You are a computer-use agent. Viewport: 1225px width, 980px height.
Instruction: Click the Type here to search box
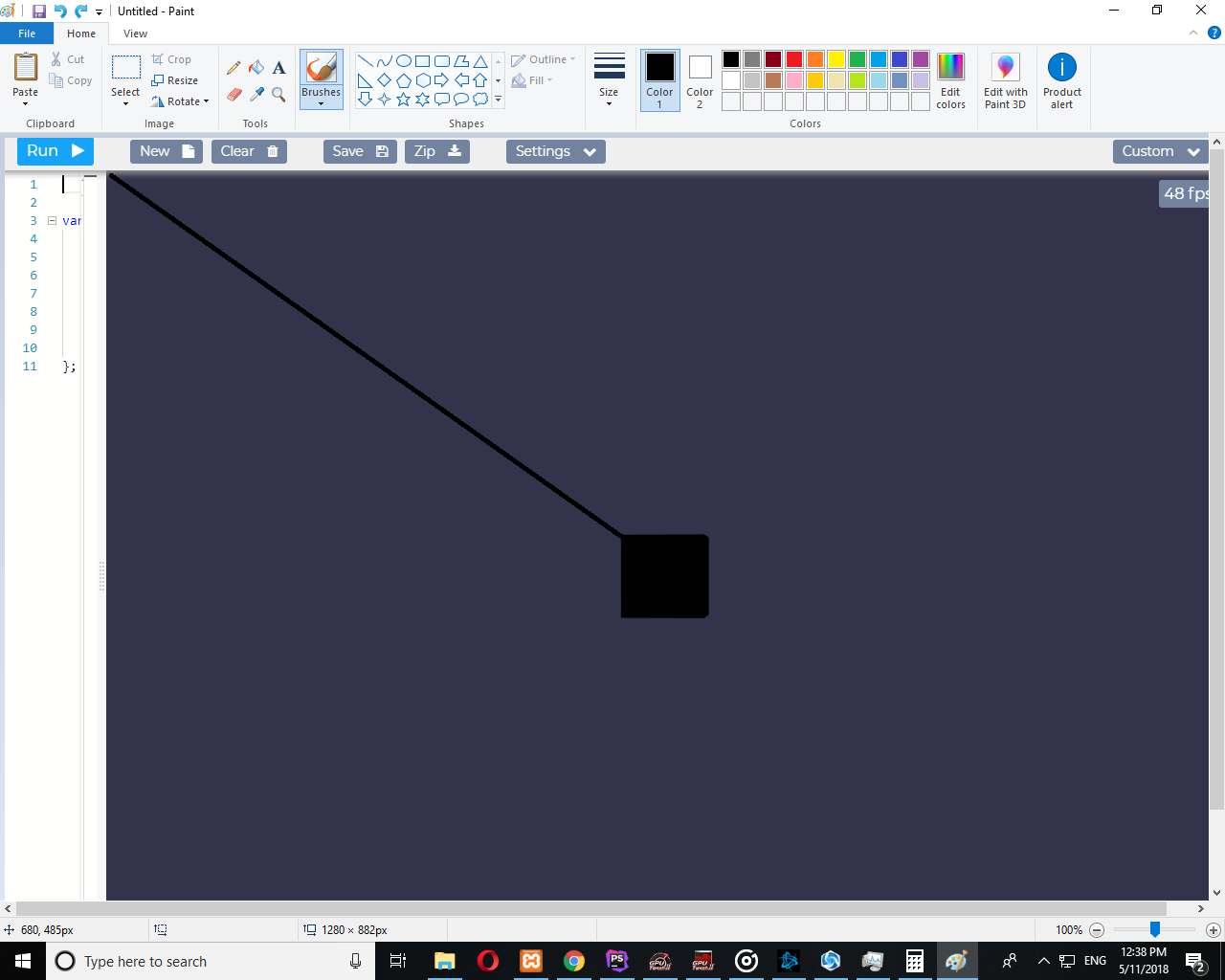click(211, 961)
